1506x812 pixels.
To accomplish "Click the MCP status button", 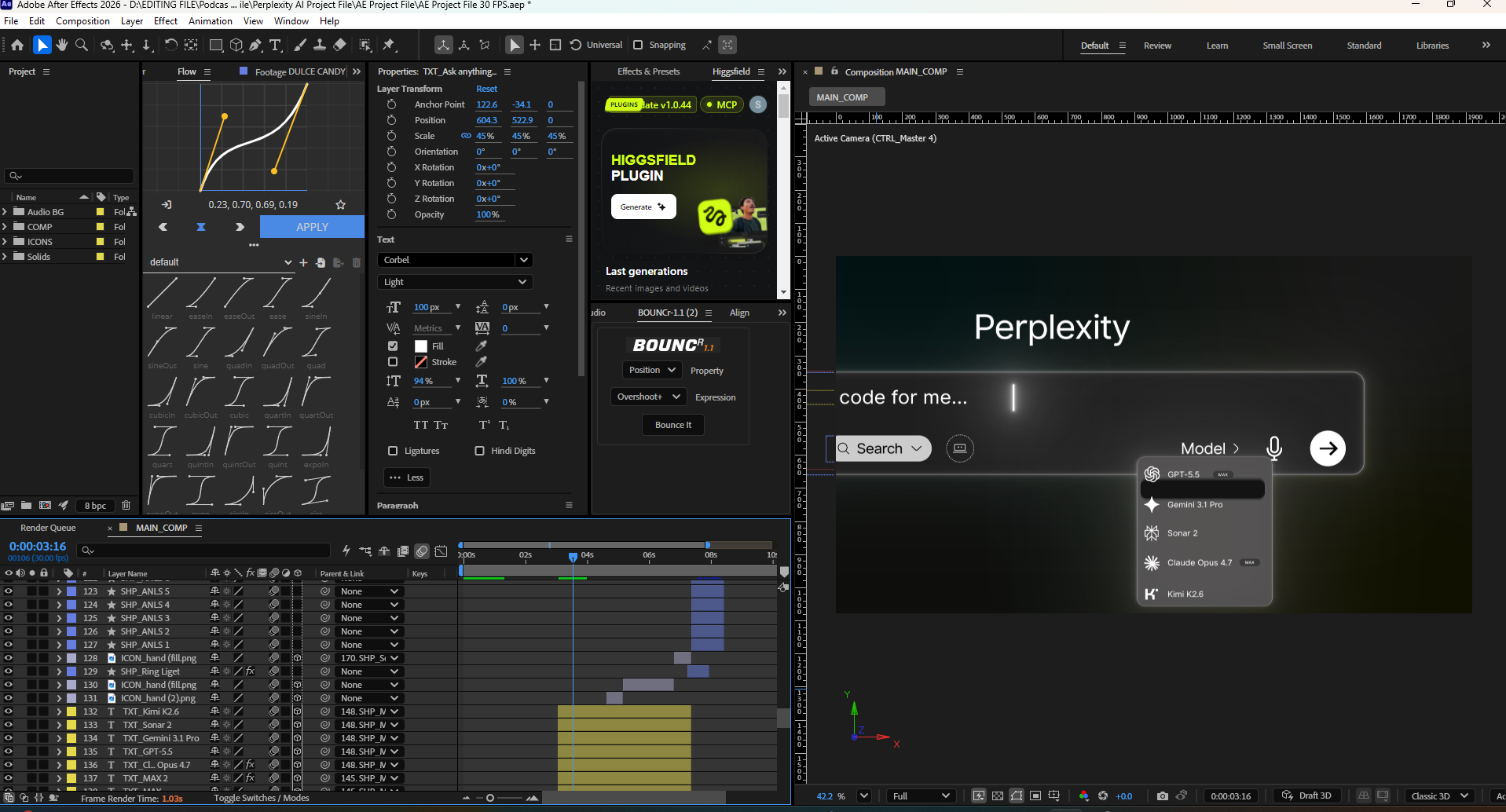I will click(721, 104).
